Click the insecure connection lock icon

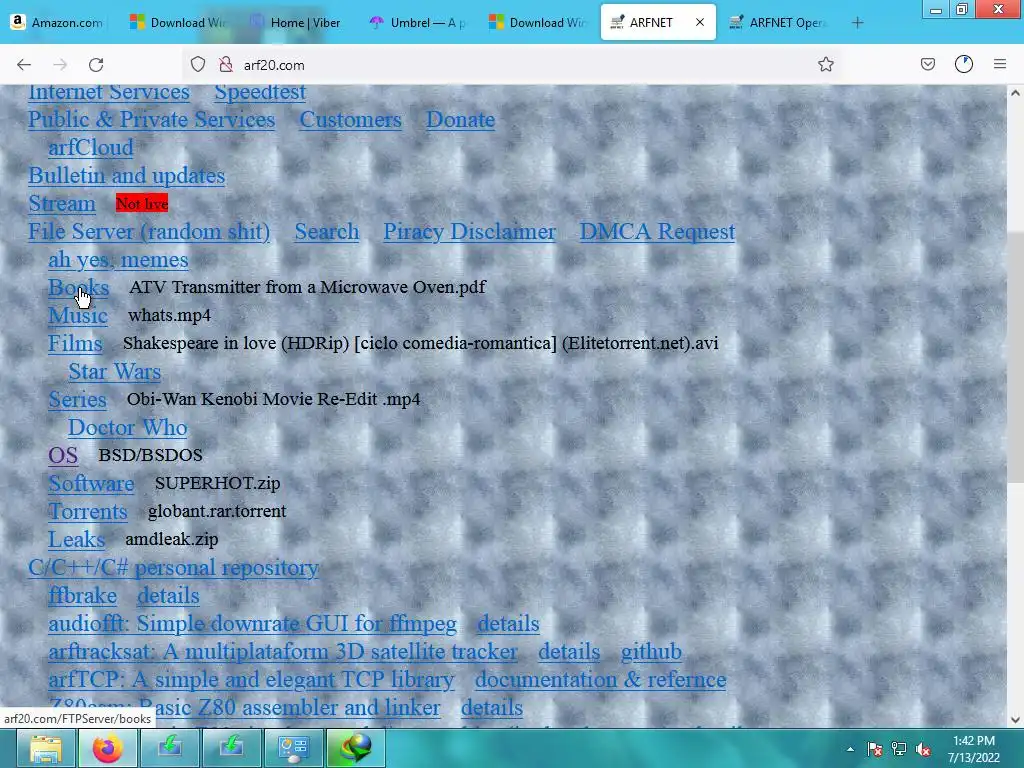click(x=226, y=65)
